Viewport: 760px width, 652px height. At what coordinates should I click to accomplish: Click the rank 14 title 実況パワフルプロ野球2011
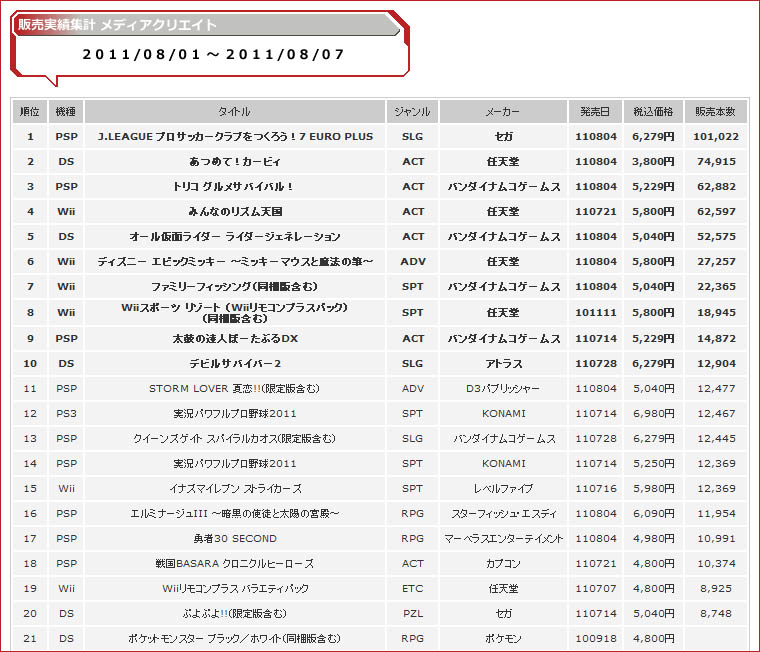tap(235, 464)
